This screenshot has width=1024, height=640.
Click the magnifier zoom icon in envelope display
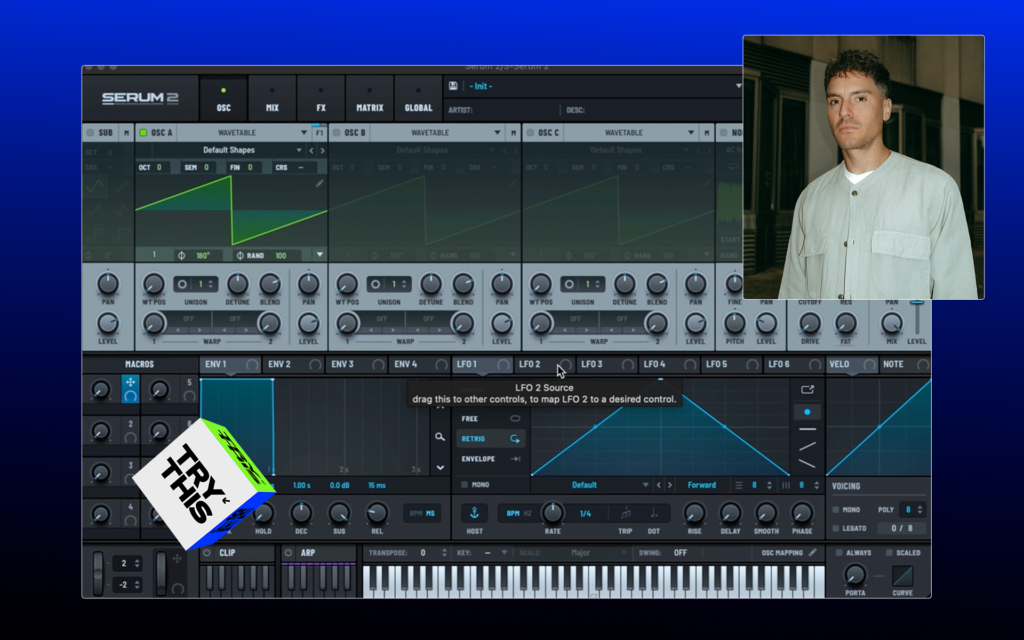point(440,437)
